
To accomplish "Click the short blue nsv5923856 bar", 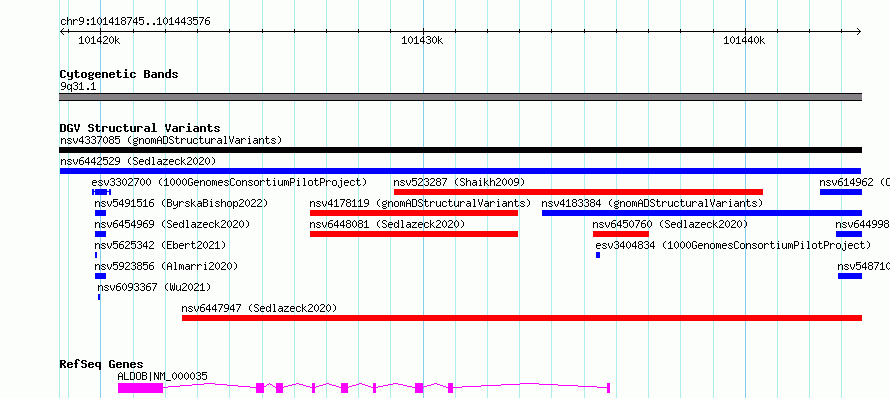I will pyautogui.click(x=100, y=276).
